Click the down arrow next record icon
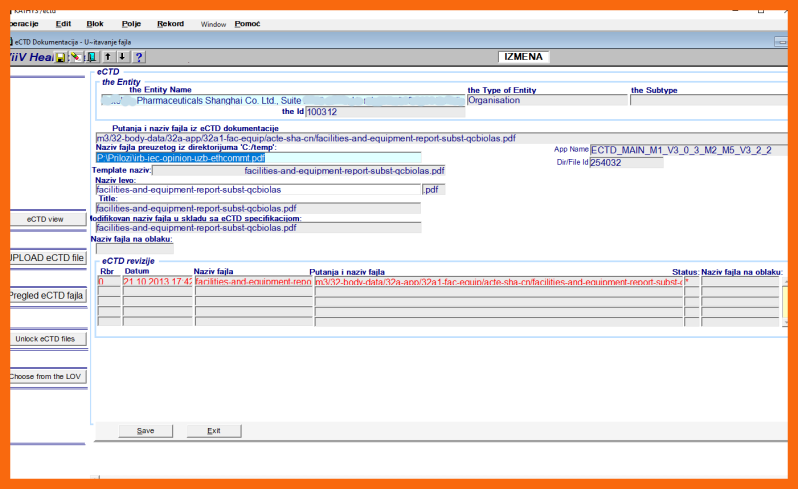The height and width of the screenshot is (489, 798). [x=122, y=58]
